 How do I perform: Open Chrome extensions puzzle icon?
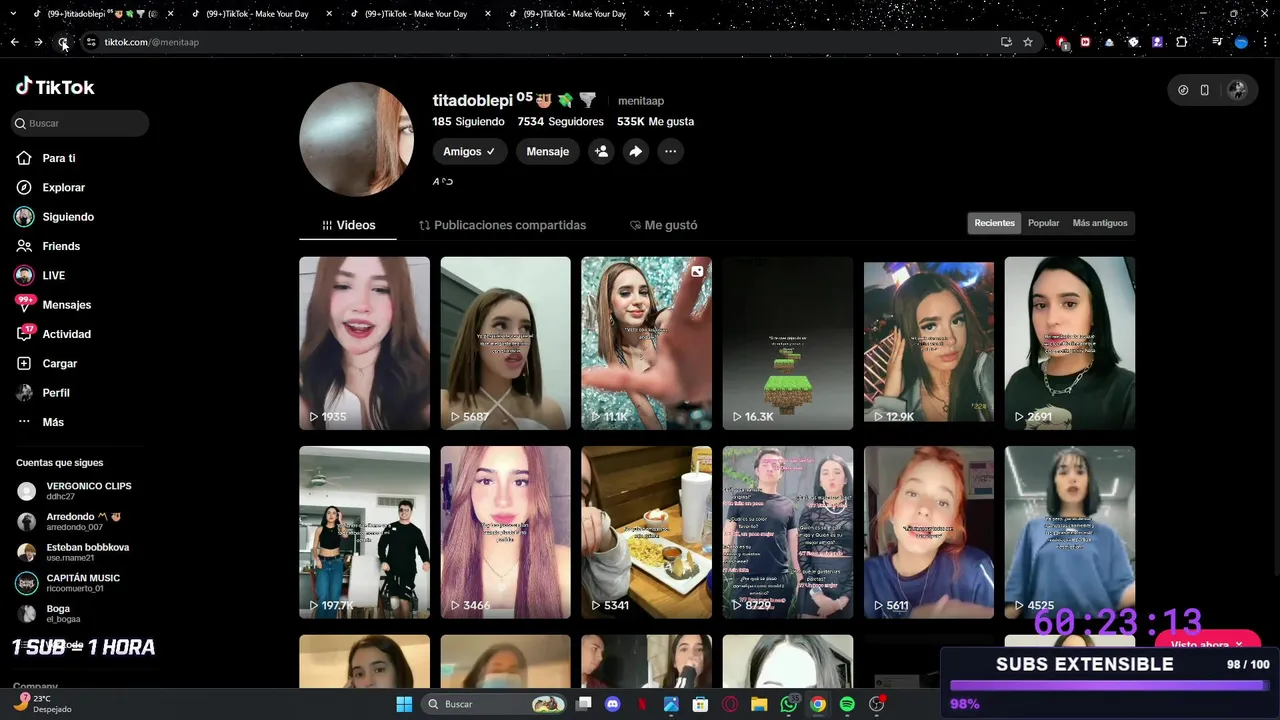1182,42
